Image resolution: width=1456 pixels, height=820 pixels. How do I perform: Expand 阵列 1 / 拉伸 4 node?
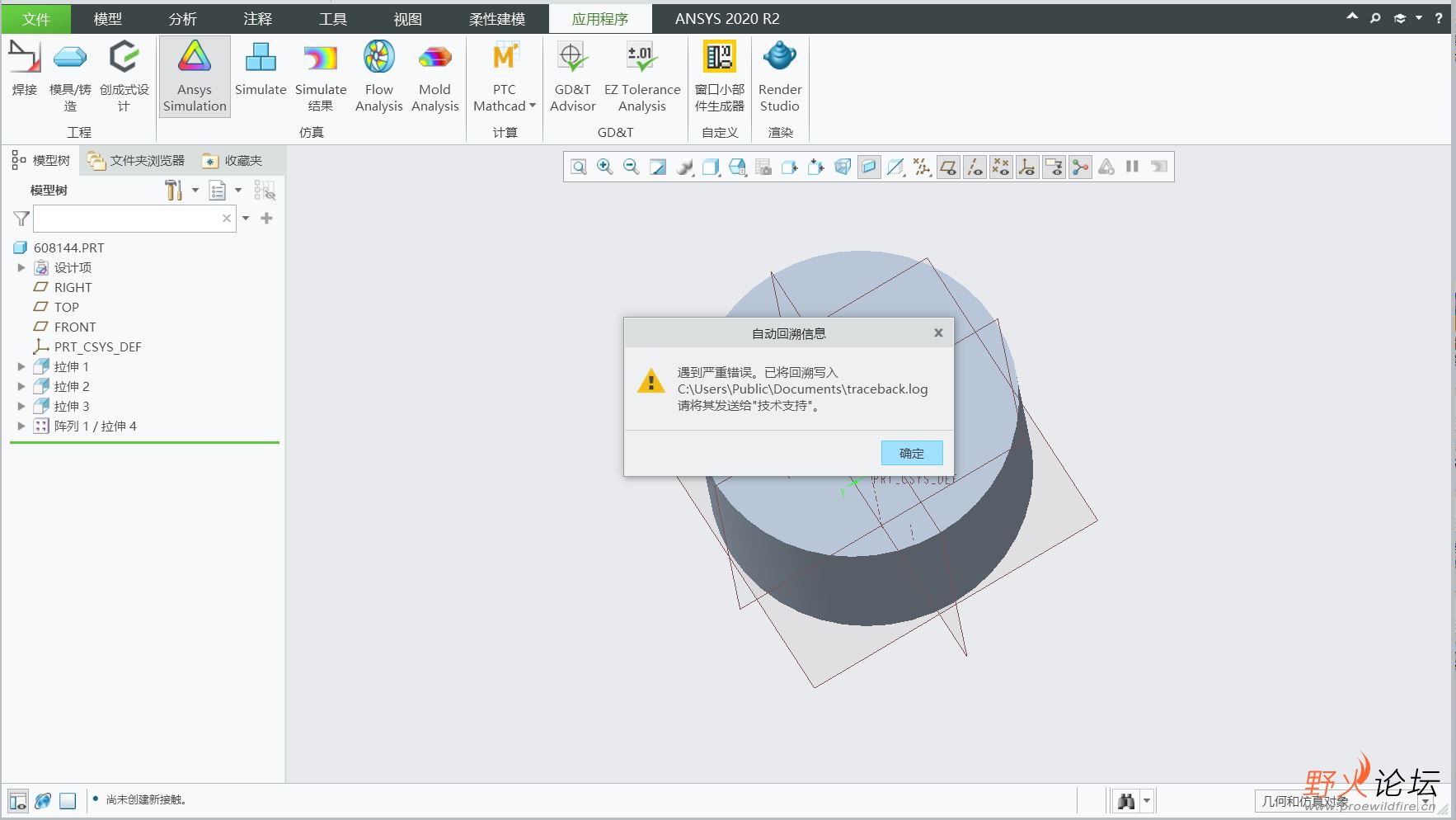pyautogui.click(x=21, y=426)
